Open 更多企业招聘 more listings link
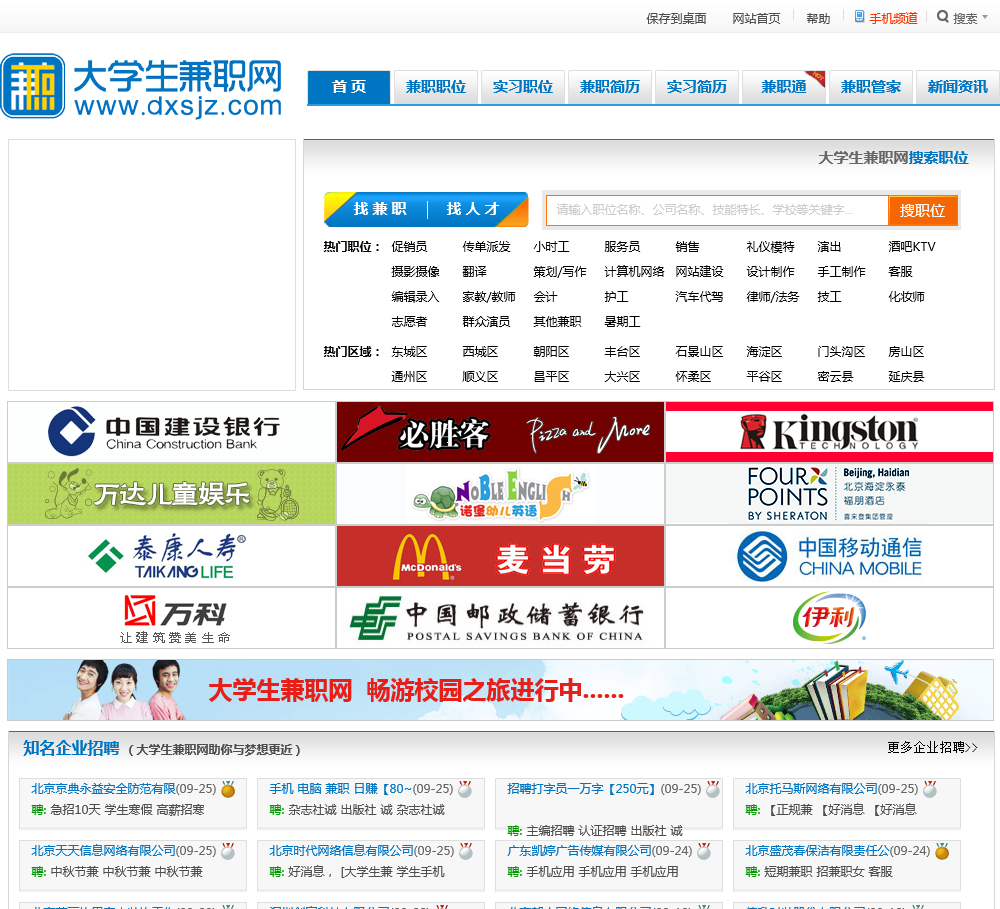Screen dimensions: 1000x909 click(932, 748)
